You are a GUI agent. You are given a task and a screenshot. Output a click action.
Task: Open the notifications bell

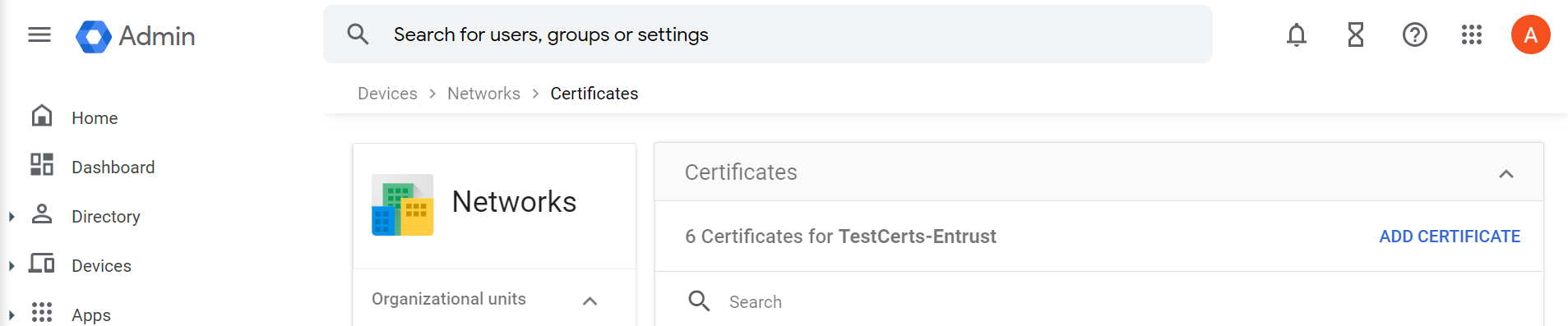(x=1297, y=34)
